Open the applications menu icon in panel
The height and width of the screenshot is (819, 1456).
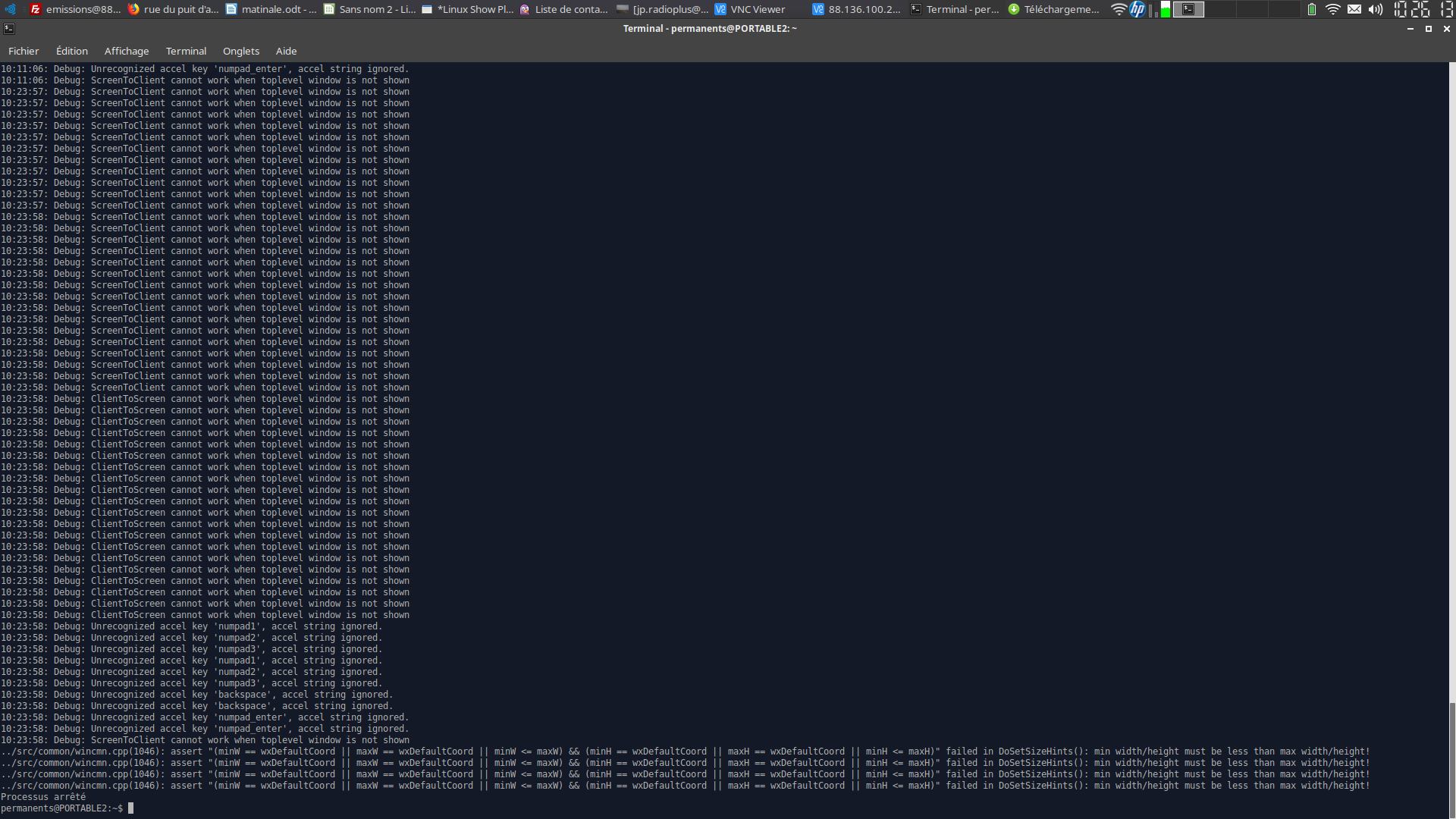[11, 9]
